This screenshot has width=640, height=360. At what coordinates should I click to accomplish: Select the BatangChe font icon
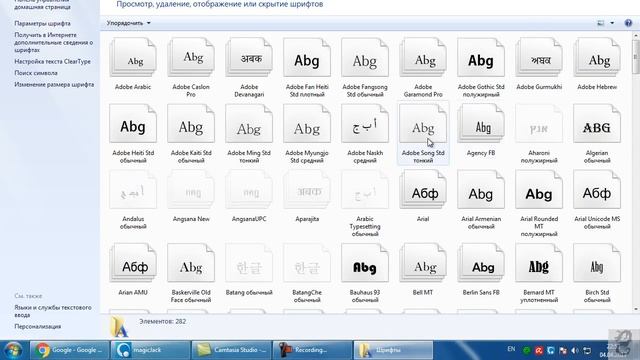click(307, 263)
